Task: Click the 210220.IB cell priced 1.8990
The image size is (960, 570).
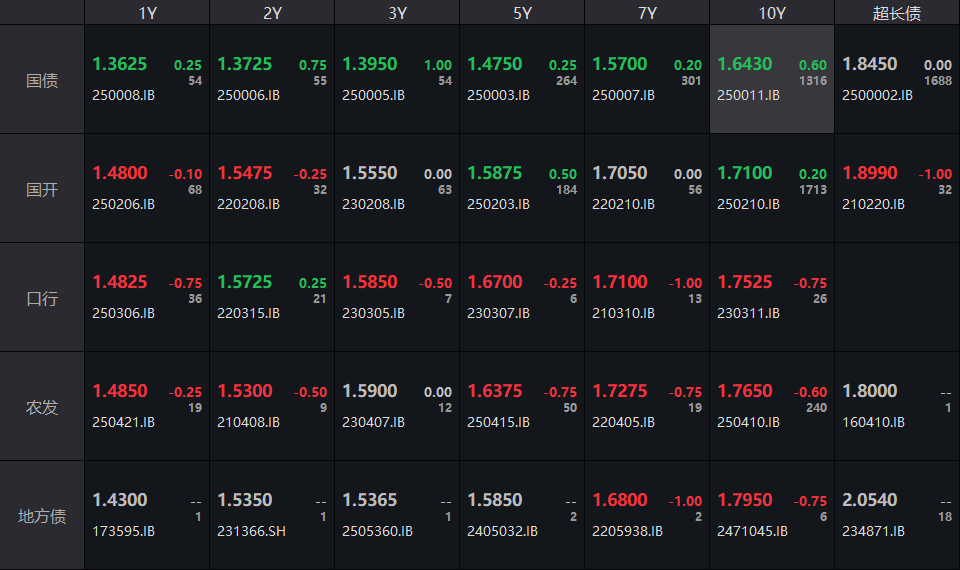Action: (x=897, y=189)
